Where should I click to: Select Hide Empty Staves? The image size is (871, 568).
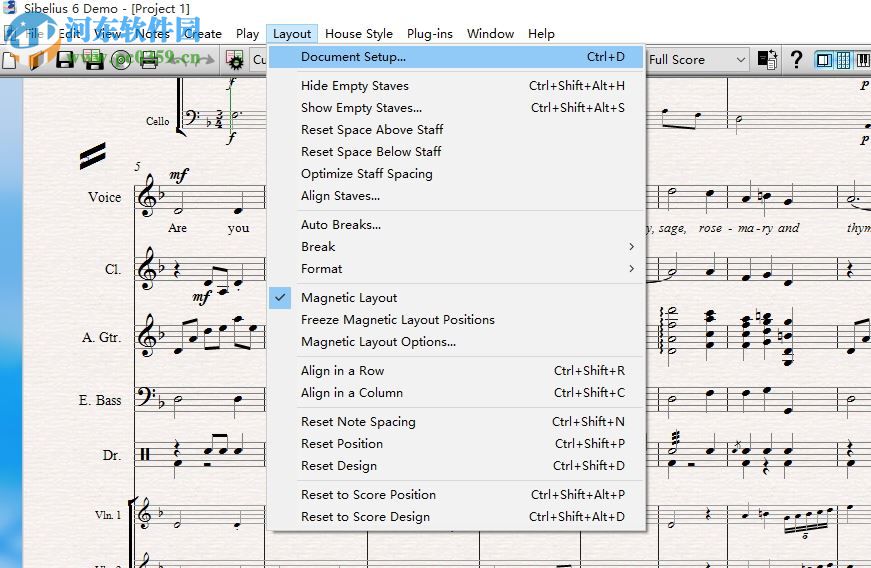click(455, 86)
